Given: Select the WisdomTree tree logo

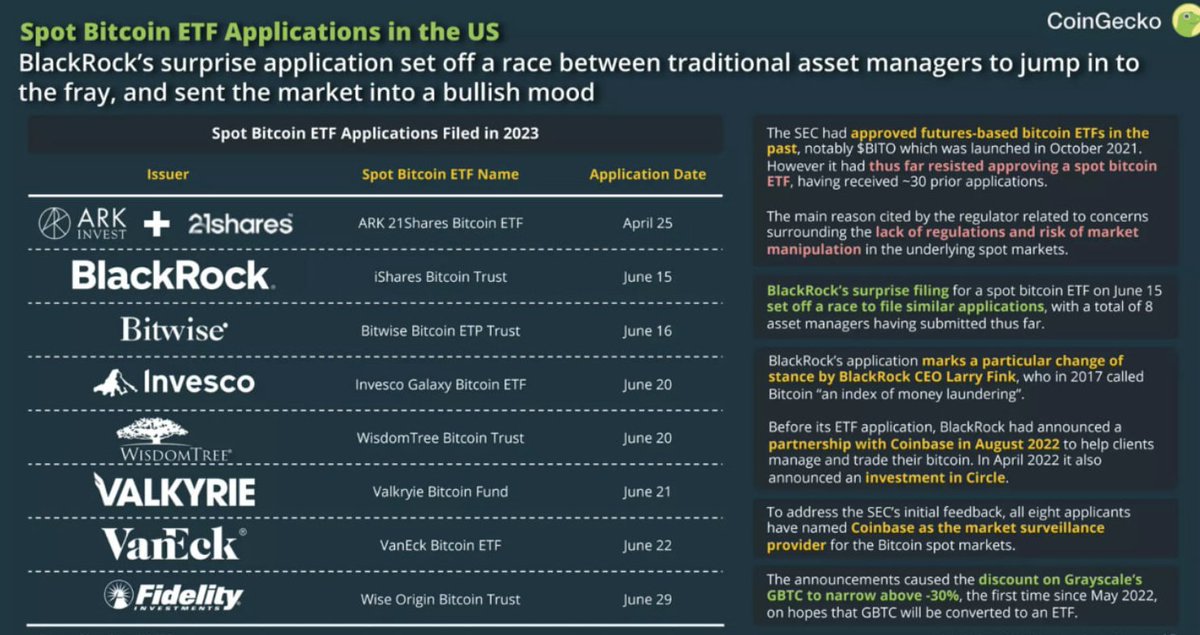Looking at the screenshot, I should coord(153,430).
